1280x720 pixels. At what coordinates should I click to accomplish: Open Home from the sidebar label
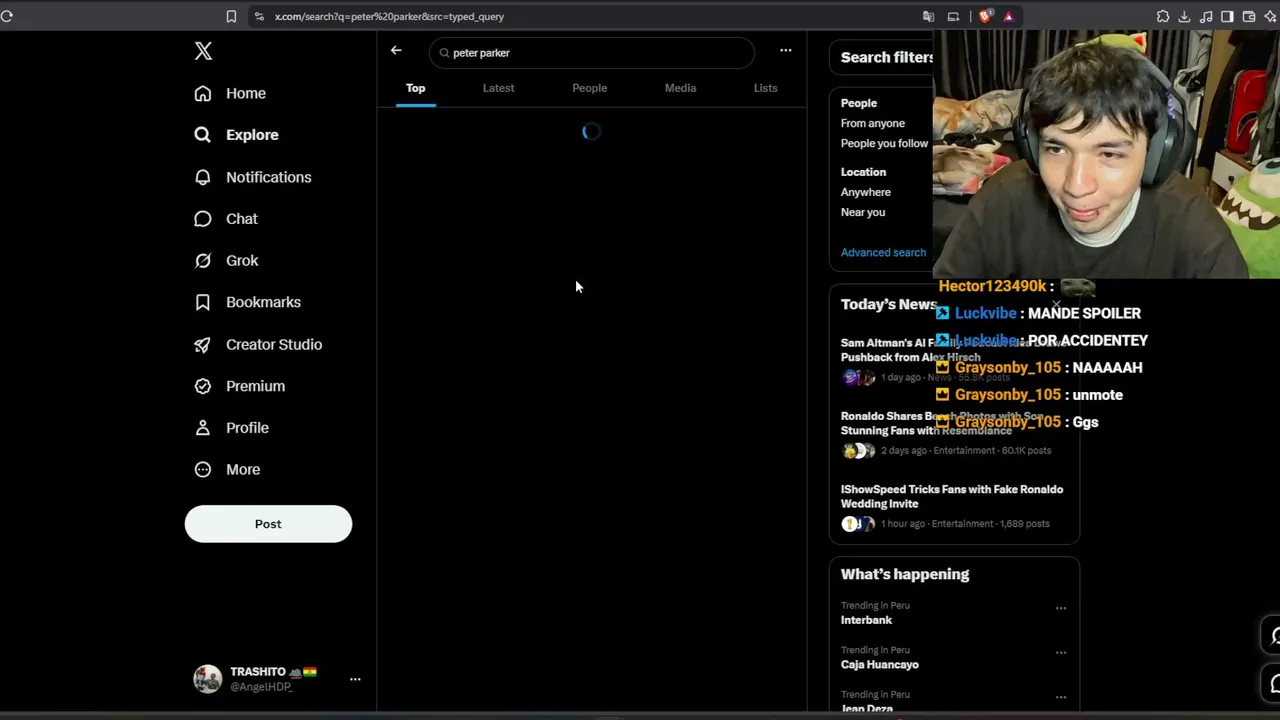click(246, 93)
